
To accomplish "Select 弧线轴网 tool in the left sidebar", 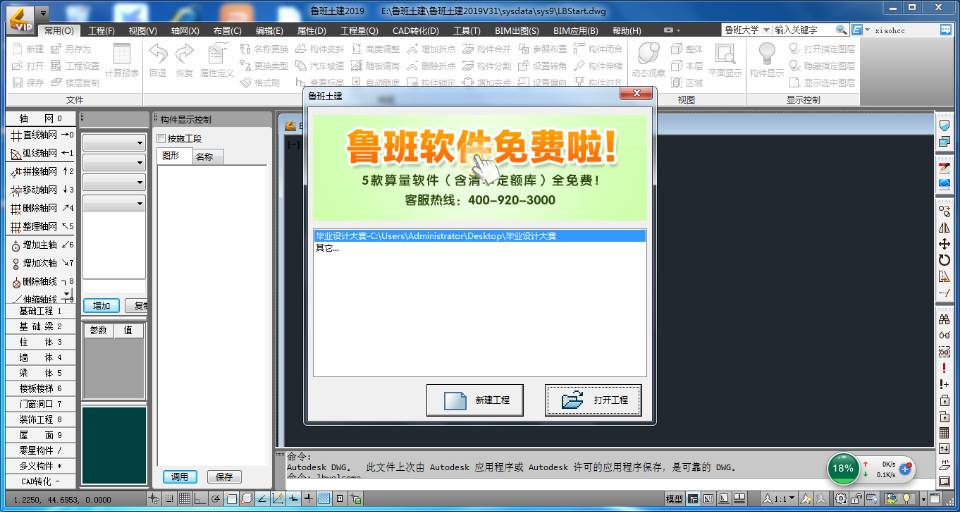I will 41,152.
